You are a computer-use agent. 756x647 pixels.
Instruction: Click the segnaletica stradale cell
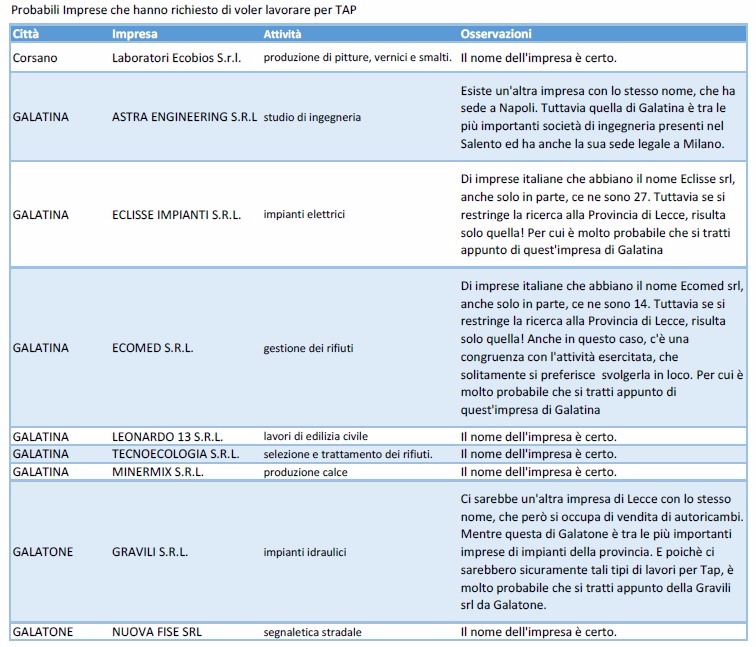[312, 632]
